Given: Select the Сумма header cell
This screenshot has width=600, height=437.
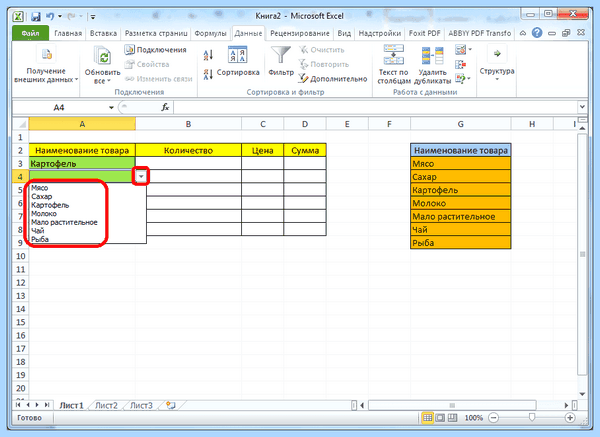Looking at the screenshot, I should coord(305,150).
